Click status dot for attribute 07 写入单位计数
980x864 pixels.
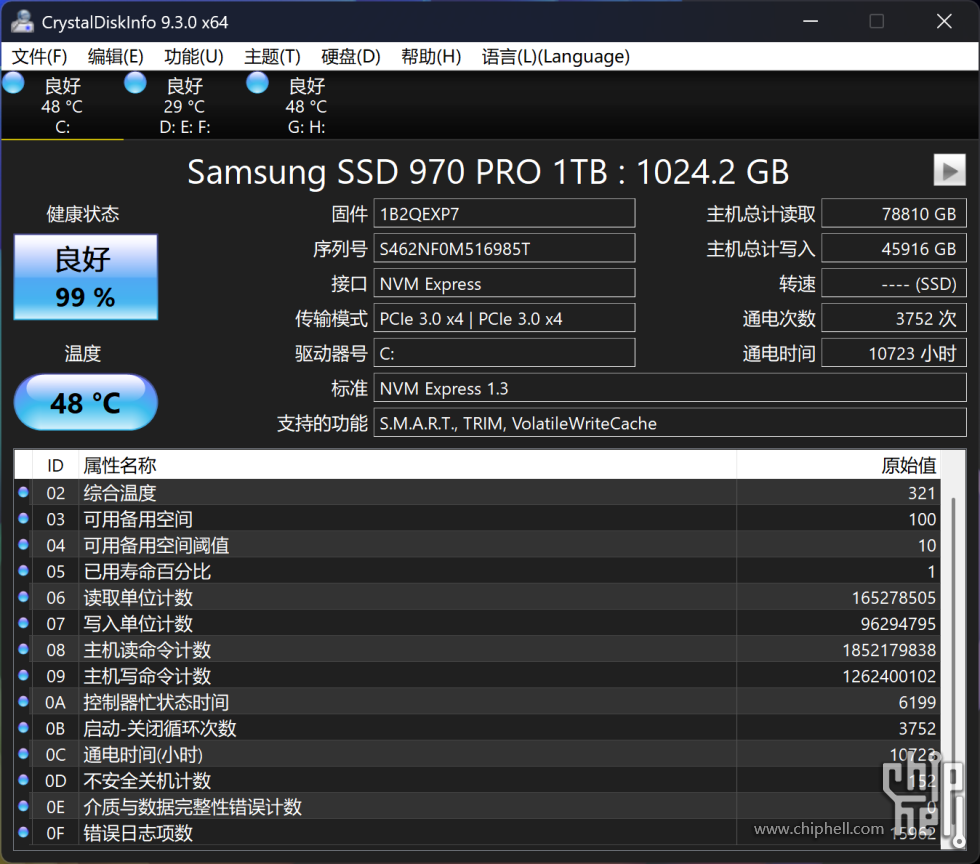tap(23, 623)
